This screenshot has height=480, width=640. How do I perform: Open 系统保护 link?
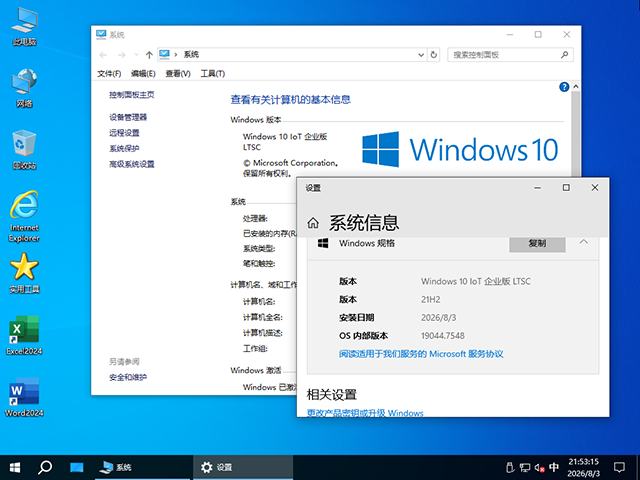click(x=124, y=148)
